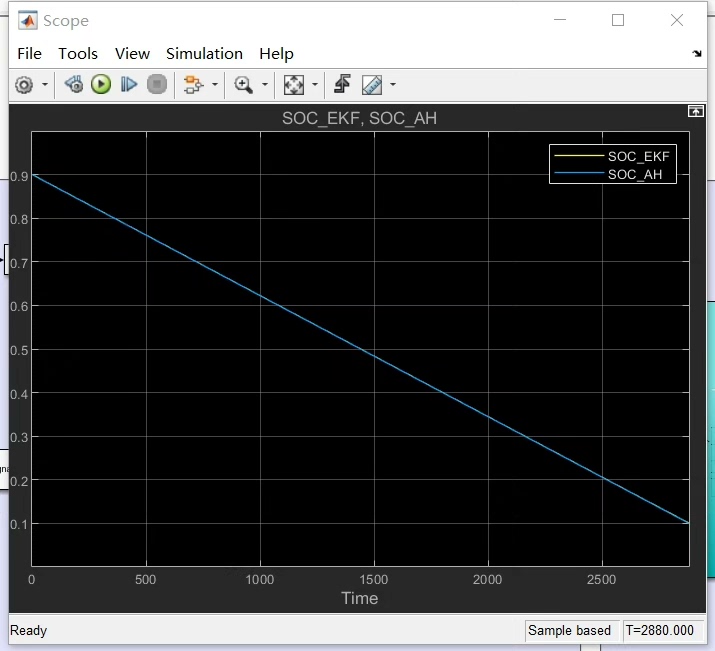The width and height of the screenshot is (715, 651).
Task: Open the Simulation menu
Action: click(x=204, y=54)
